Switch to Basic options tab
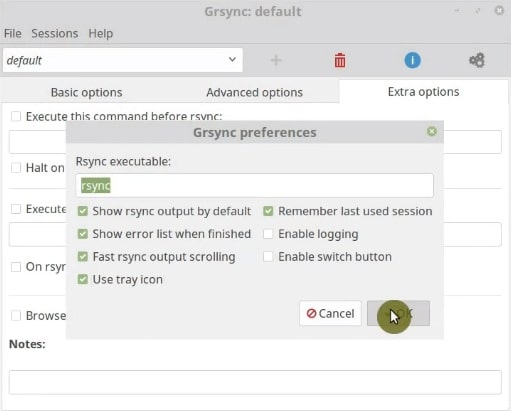This screenshot has width=511, height=411. pyautogui.click(x=86, y=92)
